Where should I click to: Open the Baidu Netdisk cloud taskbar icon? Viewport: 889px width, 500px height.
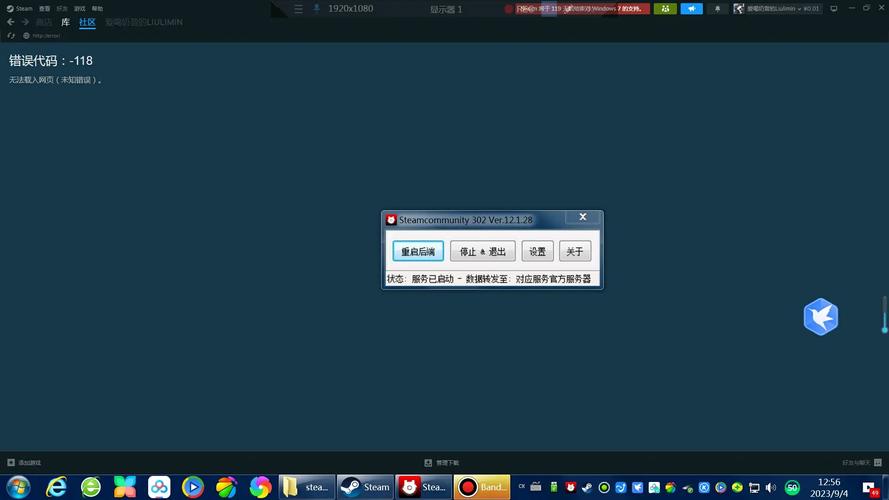pos(159,487)
